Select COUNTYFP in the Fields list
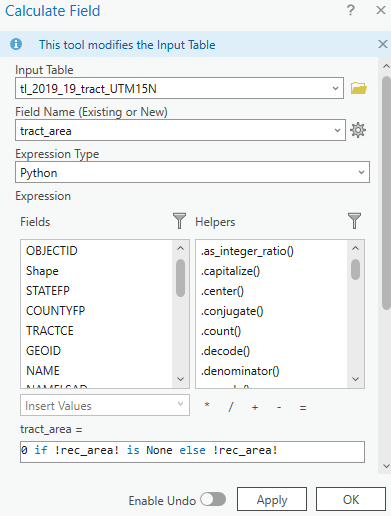This screenshot has width=391, height=516. coord(55,311)
